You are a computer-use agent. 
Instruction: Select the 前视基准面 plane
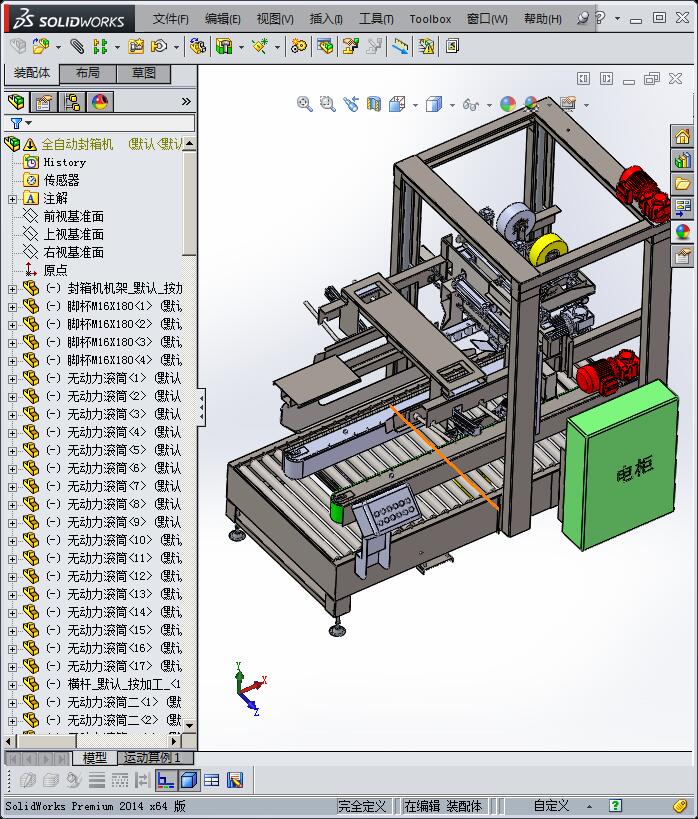(73, 217)
